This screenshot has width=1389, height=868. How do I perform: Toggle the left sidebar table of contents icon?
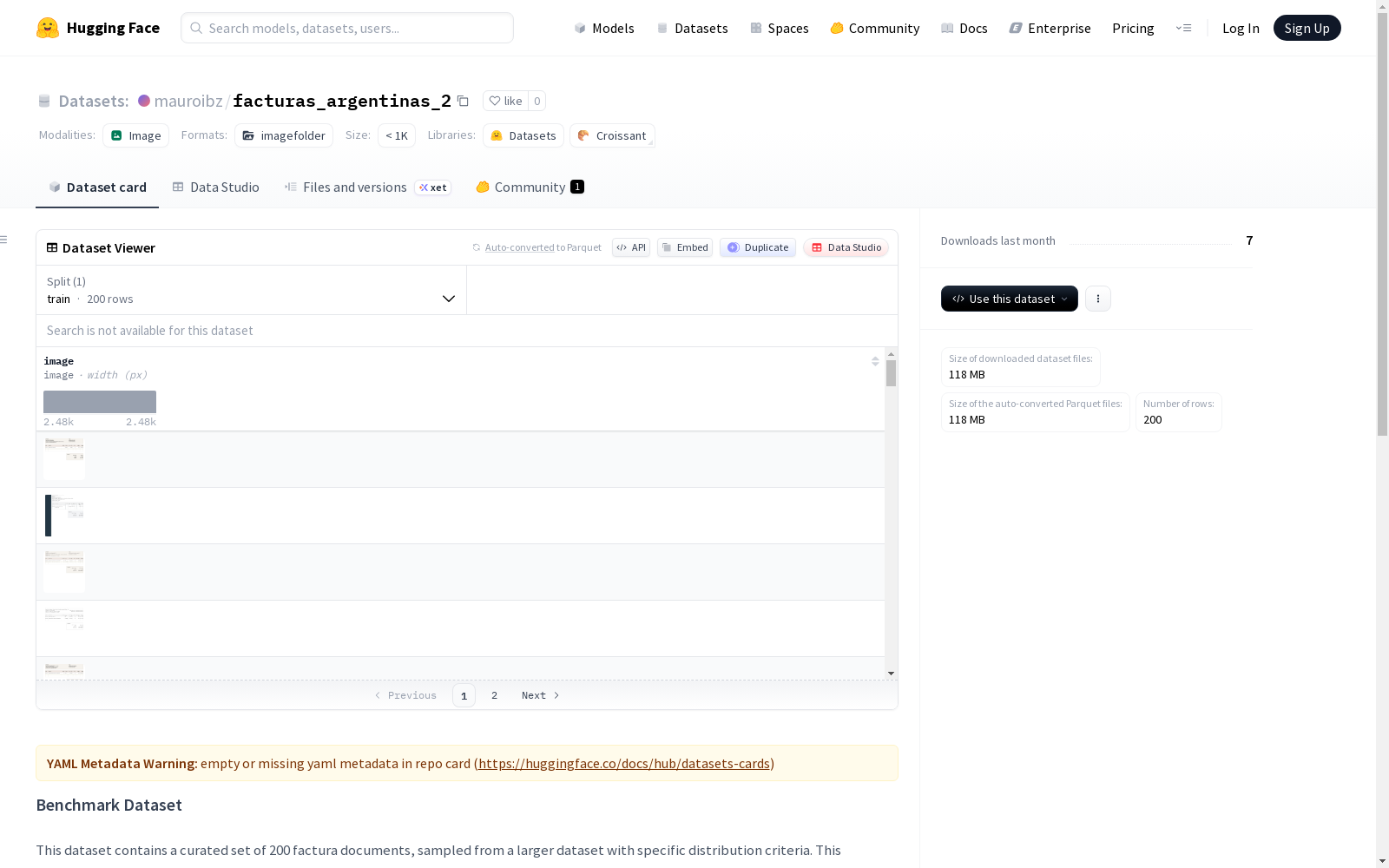click(x=4, y=240)
